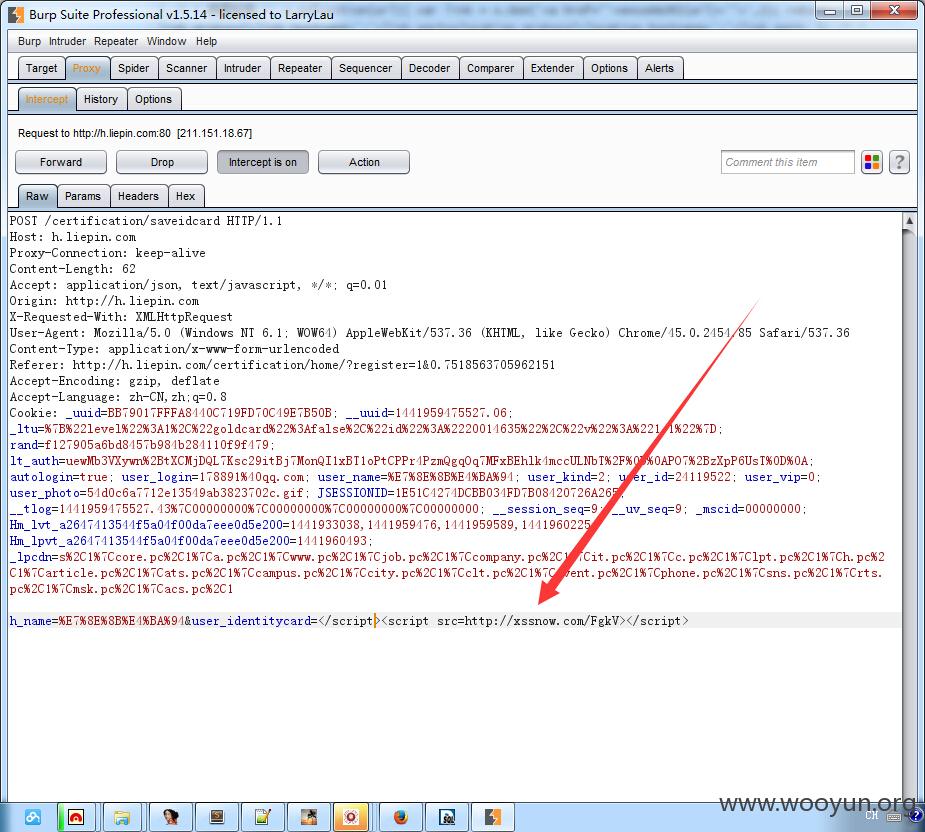Open the Burp menu

29,41
